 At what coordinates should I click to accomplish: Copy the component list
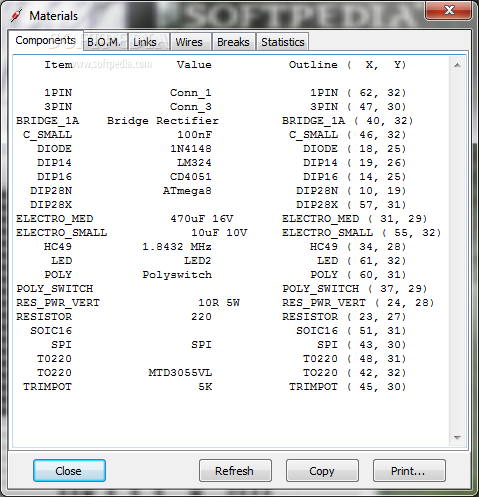coord(322,471)
